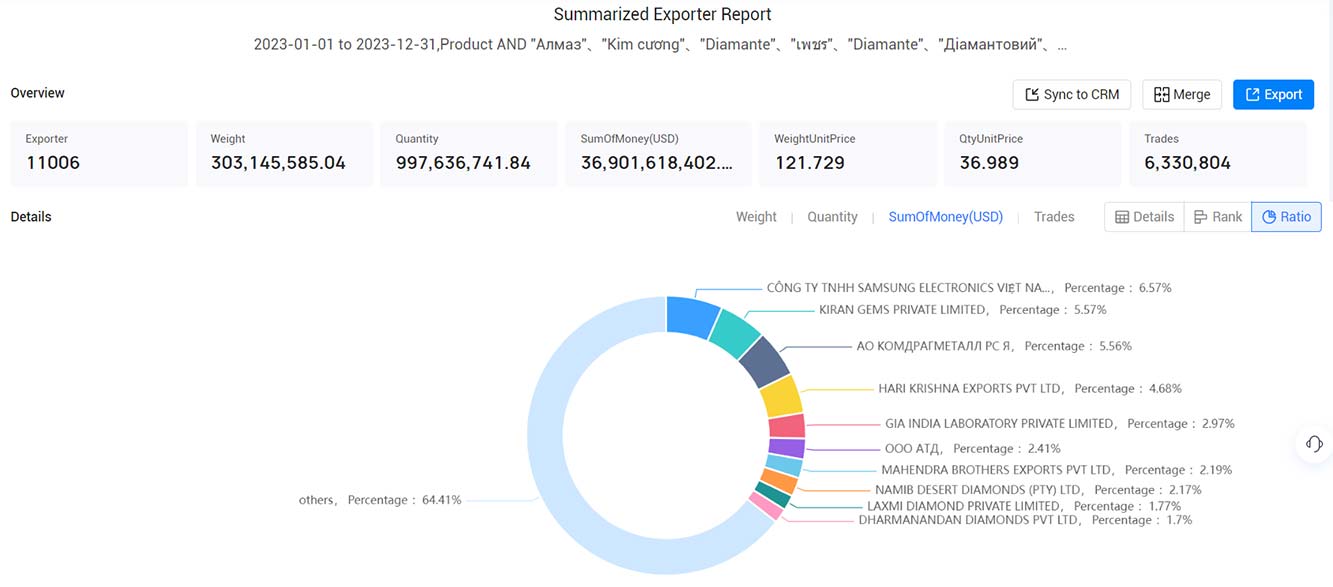
Task: Click the Trades card showing 6,330,804
Action: [1218, 154]
